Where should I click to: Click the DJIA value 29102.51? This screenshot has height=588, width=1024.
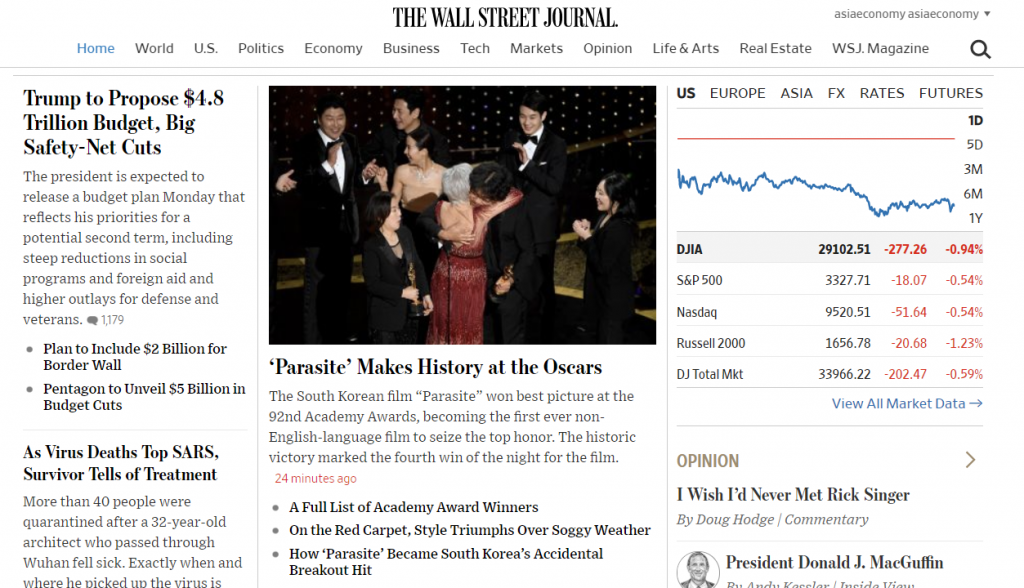[844, 249]
